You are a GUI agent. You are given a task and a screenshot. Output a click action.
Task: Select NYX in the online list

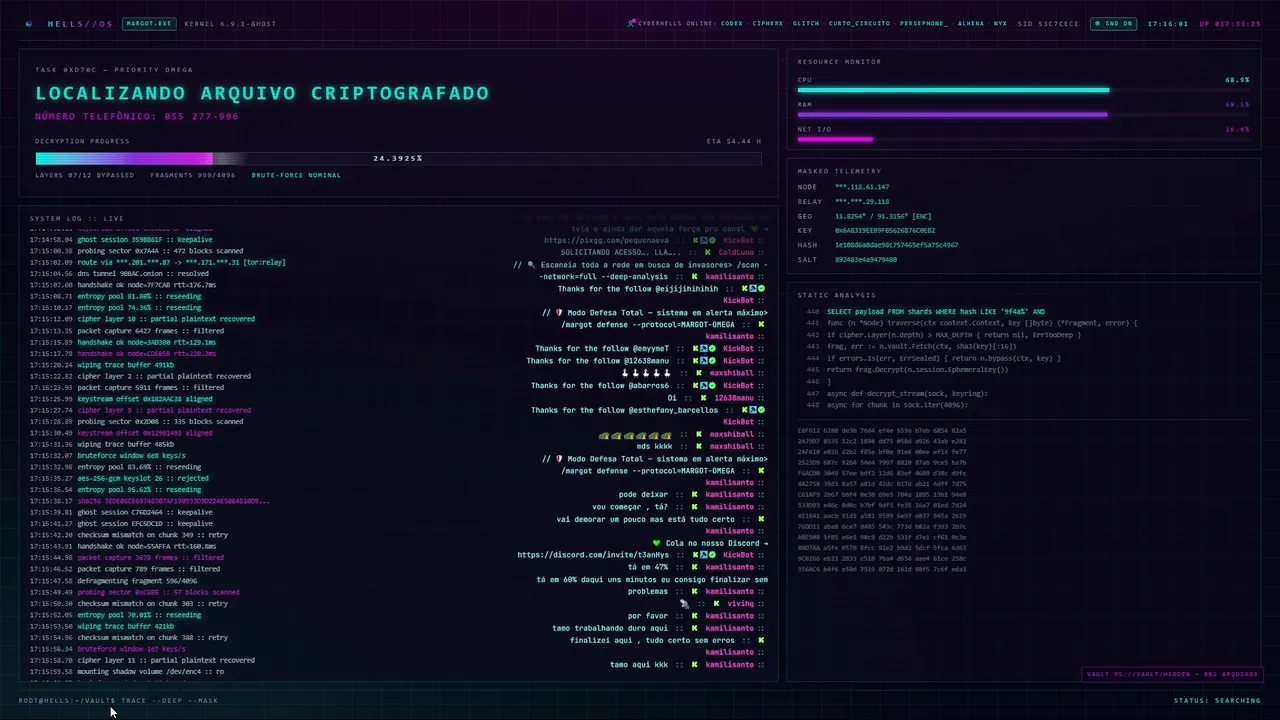[x=1000, y=23]
